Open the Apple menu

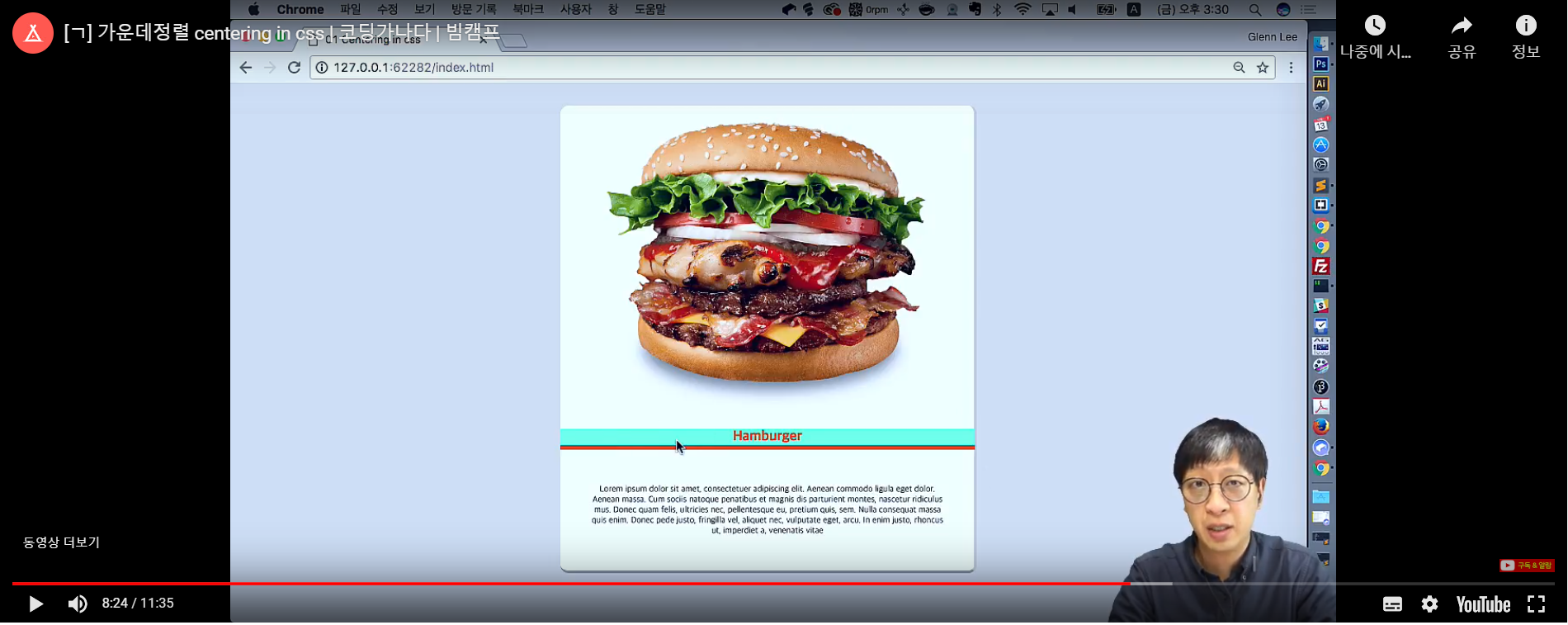[253, 10]
